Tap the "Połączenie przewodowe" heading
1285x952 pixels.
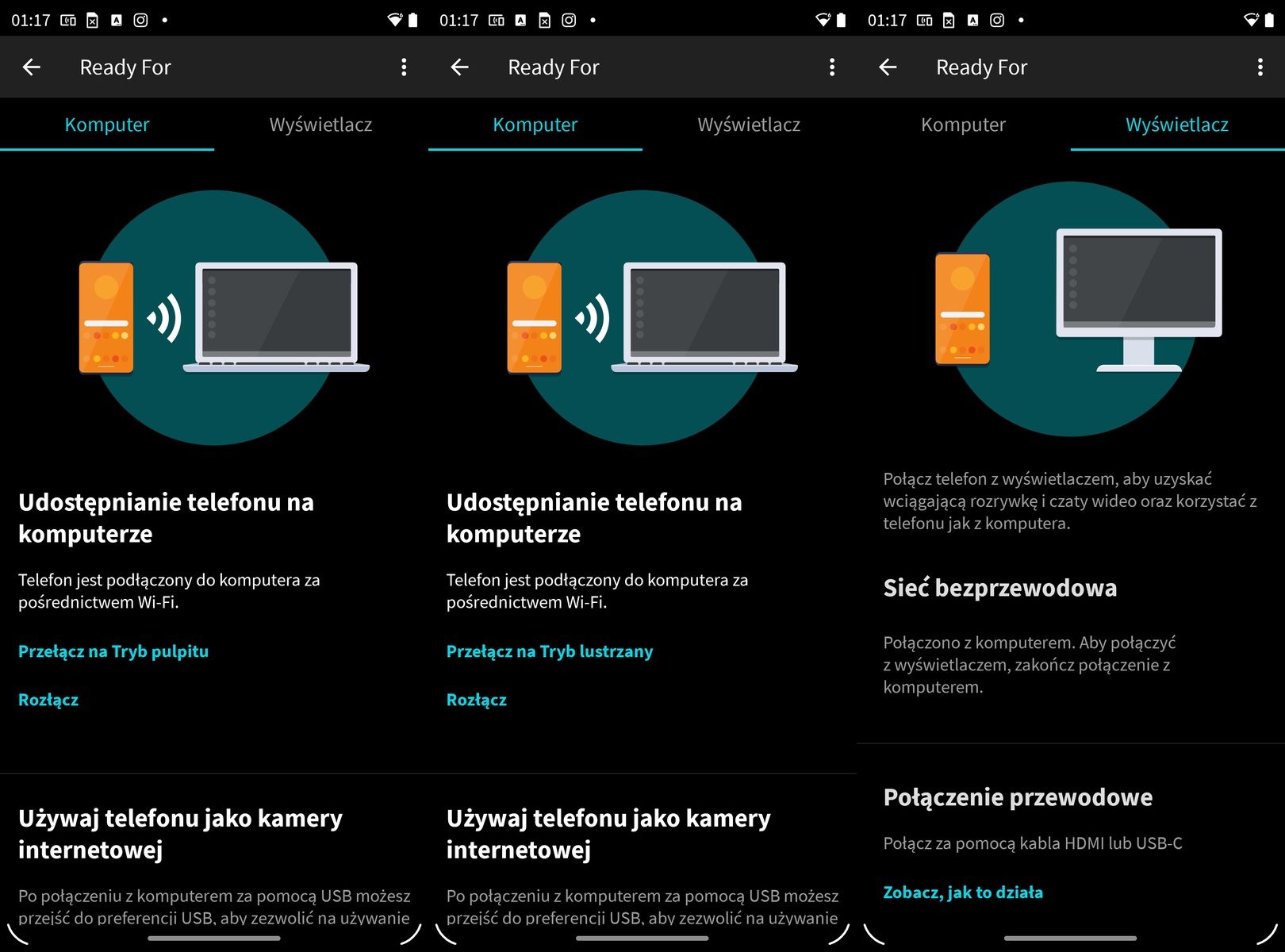coord(1018,797)
